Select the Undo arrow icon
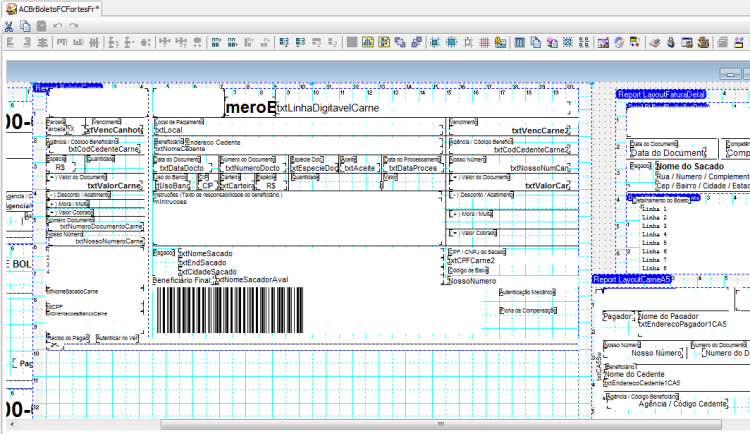The width and height of the screenshot is (750, 434). click(x=58, y=26)
